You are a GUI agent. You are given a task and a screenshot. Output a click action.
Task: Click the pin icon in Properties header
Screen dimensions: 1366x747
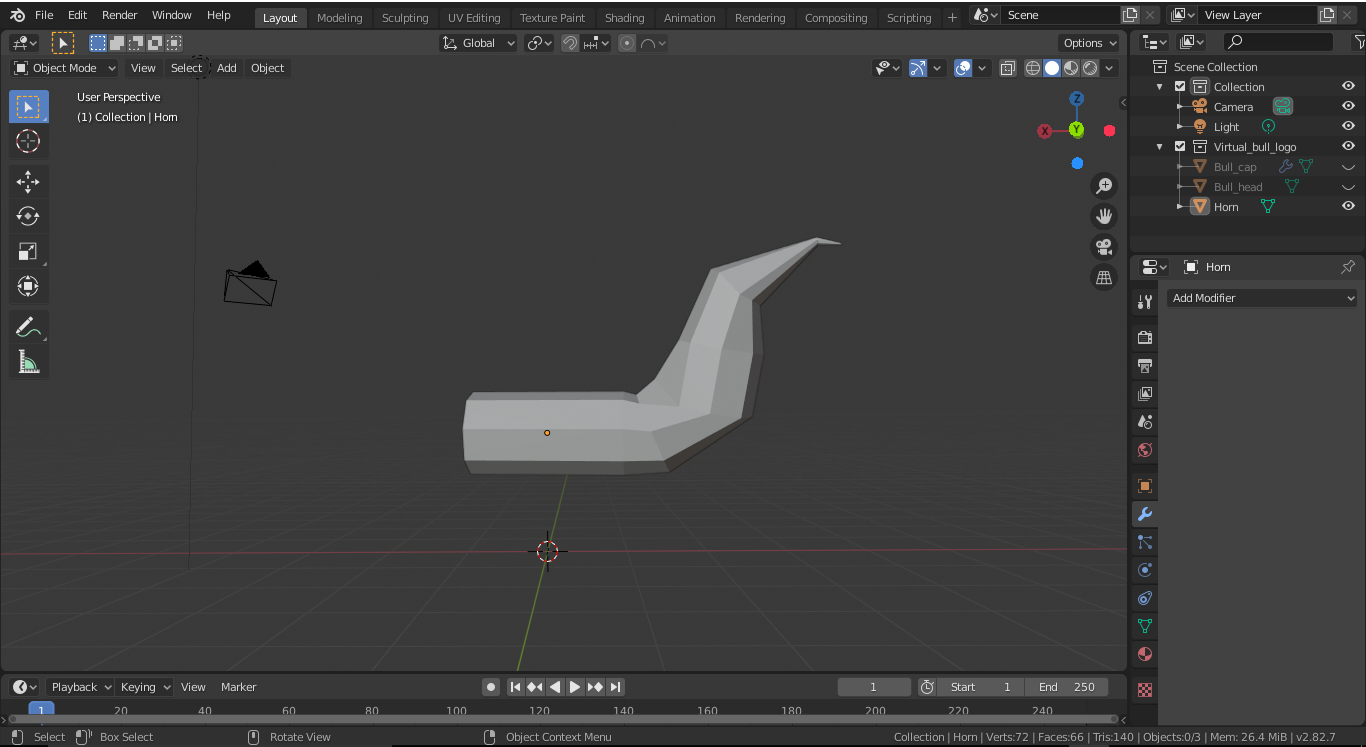[x=1347, y=267]
